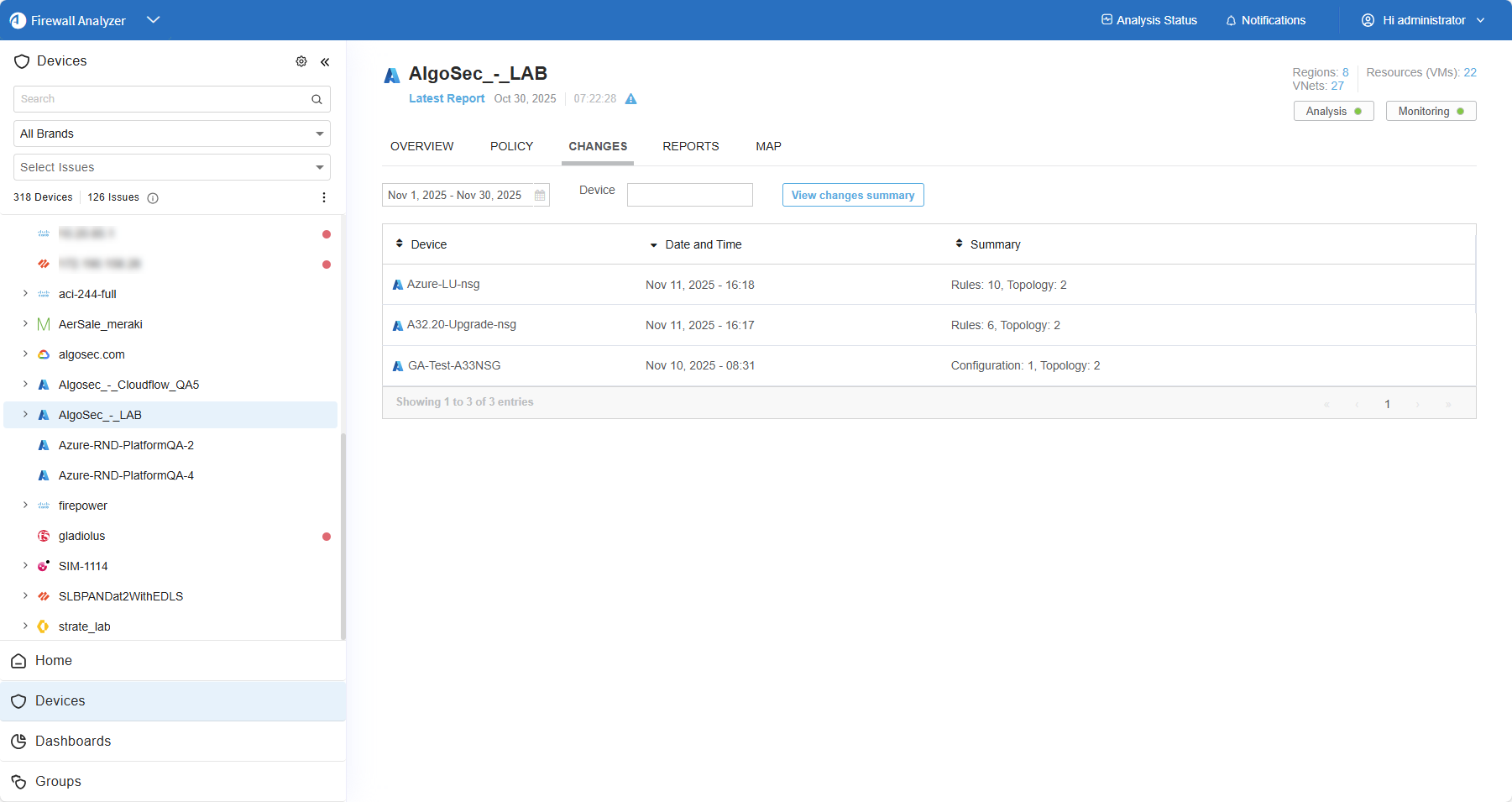Expand the AerSale_meraki tree node
The width and height of the screenshot is (1512, 802).
[25, 324]
